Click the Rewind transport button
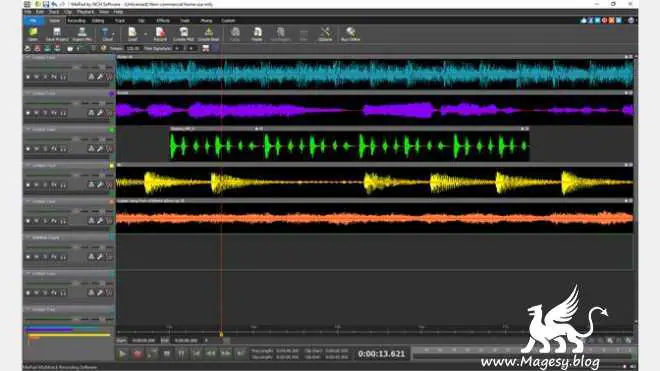Image resolution: width=660 pixels, height=371 pixels. coord(210,354)
